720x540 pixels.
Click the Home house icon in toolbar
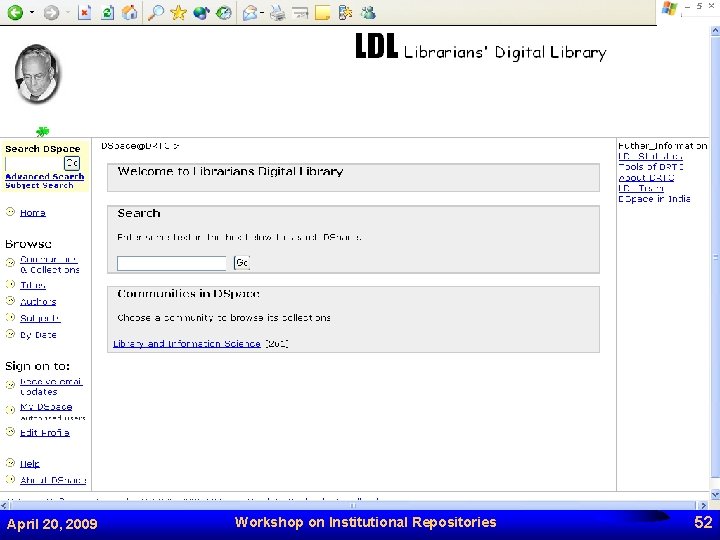pyautogui.click(x=129, y=12)
